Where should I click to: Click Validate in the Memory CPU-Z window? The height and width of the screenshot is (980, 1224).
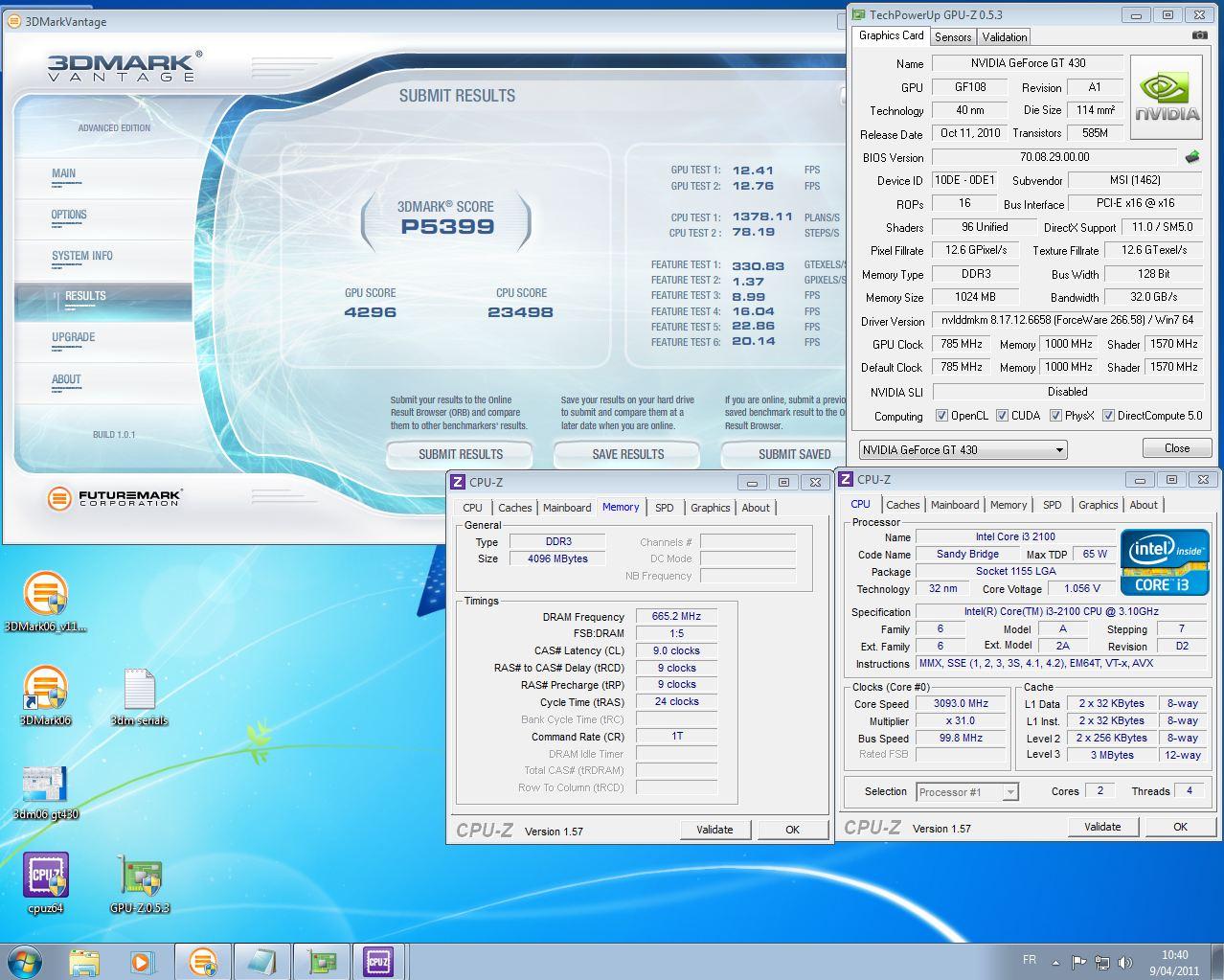(714, 830)
